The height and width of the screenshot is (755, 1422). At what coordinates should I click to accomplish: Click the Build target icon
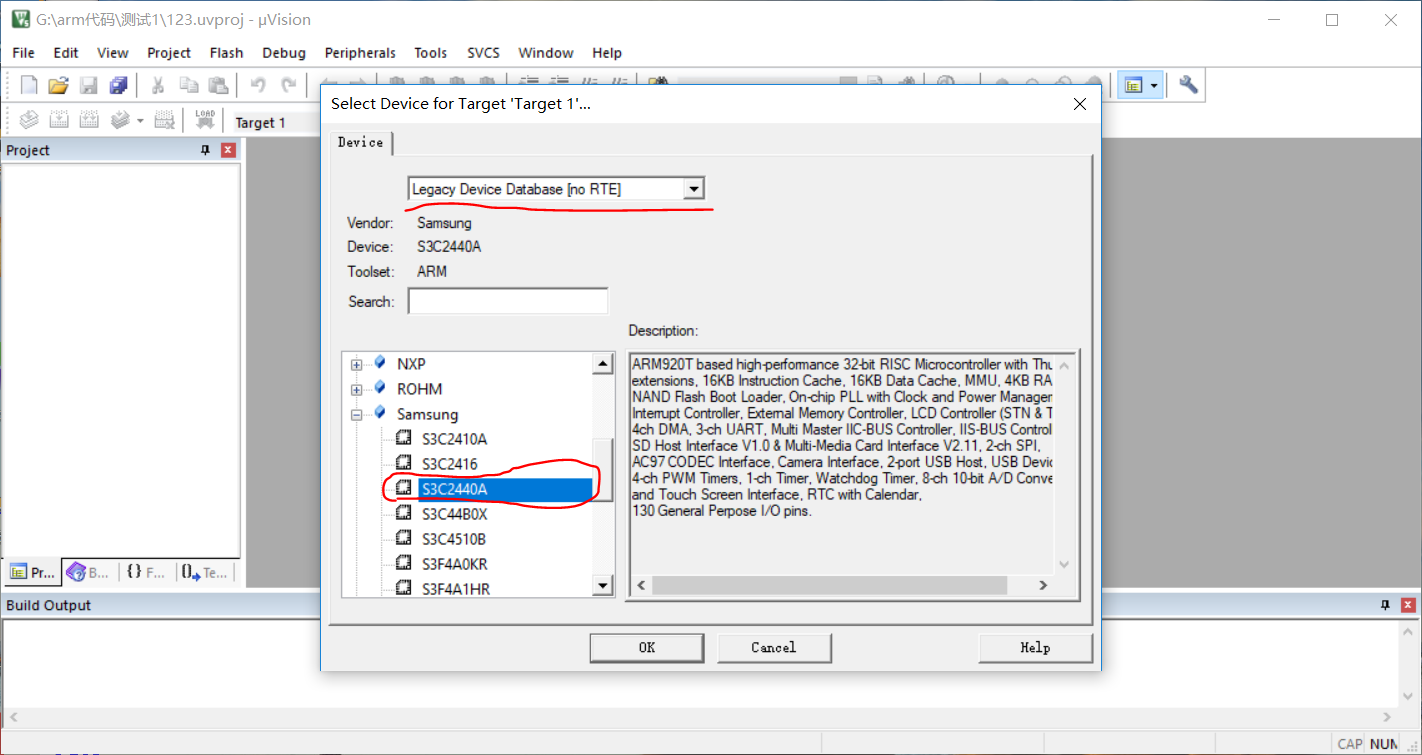(59, 121)
